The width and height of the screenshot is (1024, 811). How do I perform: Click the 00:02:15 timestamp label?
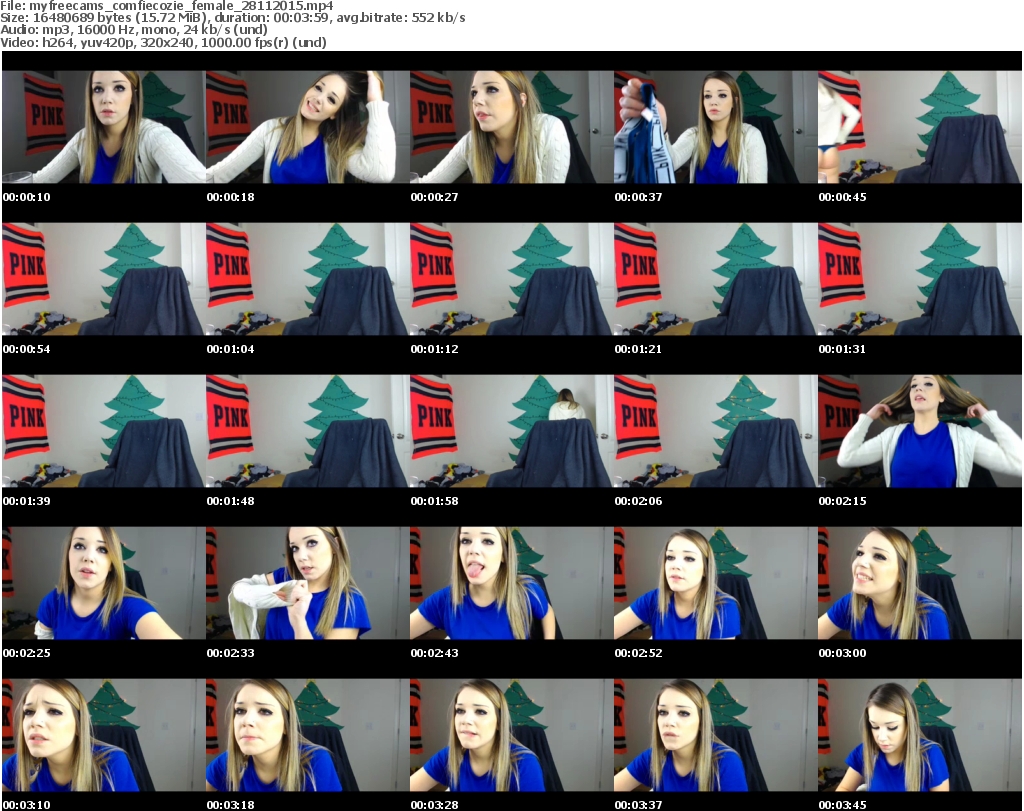click(842, 501)
